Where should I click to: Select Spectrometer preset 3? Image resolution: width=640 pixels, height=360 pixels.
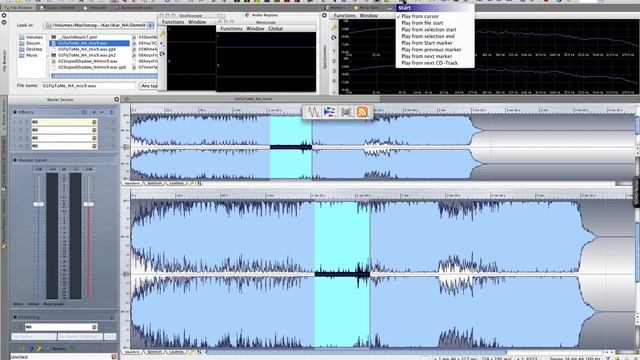pyautogui.click(x=334, y=71)
